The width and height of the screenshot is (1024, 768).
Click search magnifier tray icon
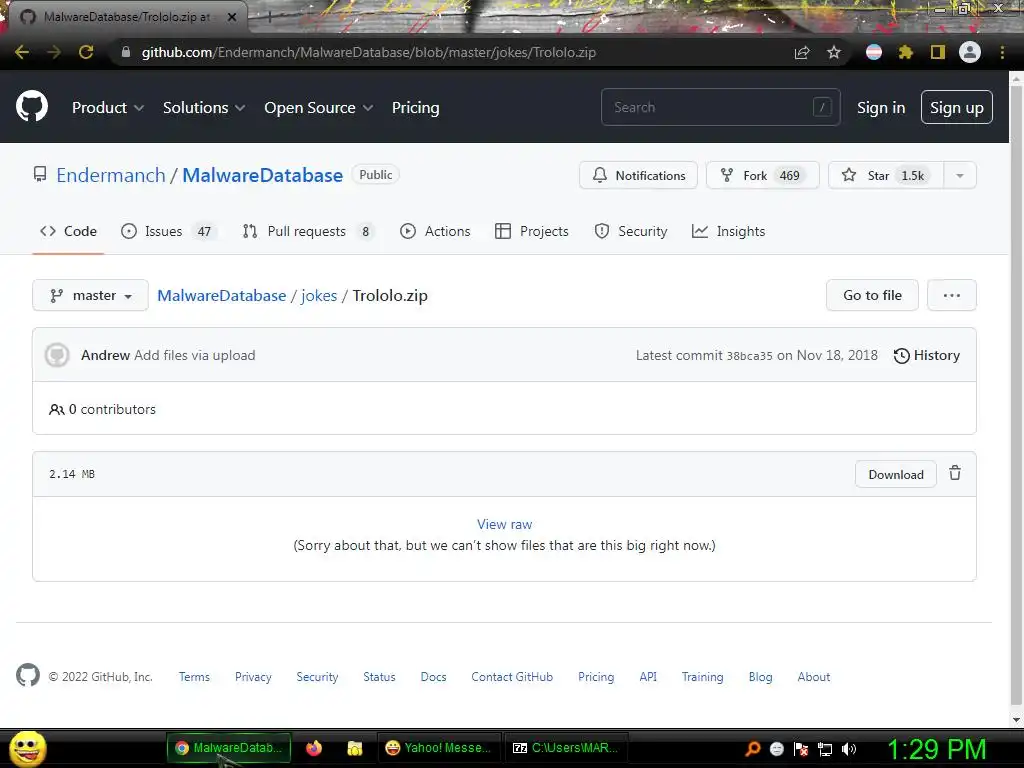(753, 749)
